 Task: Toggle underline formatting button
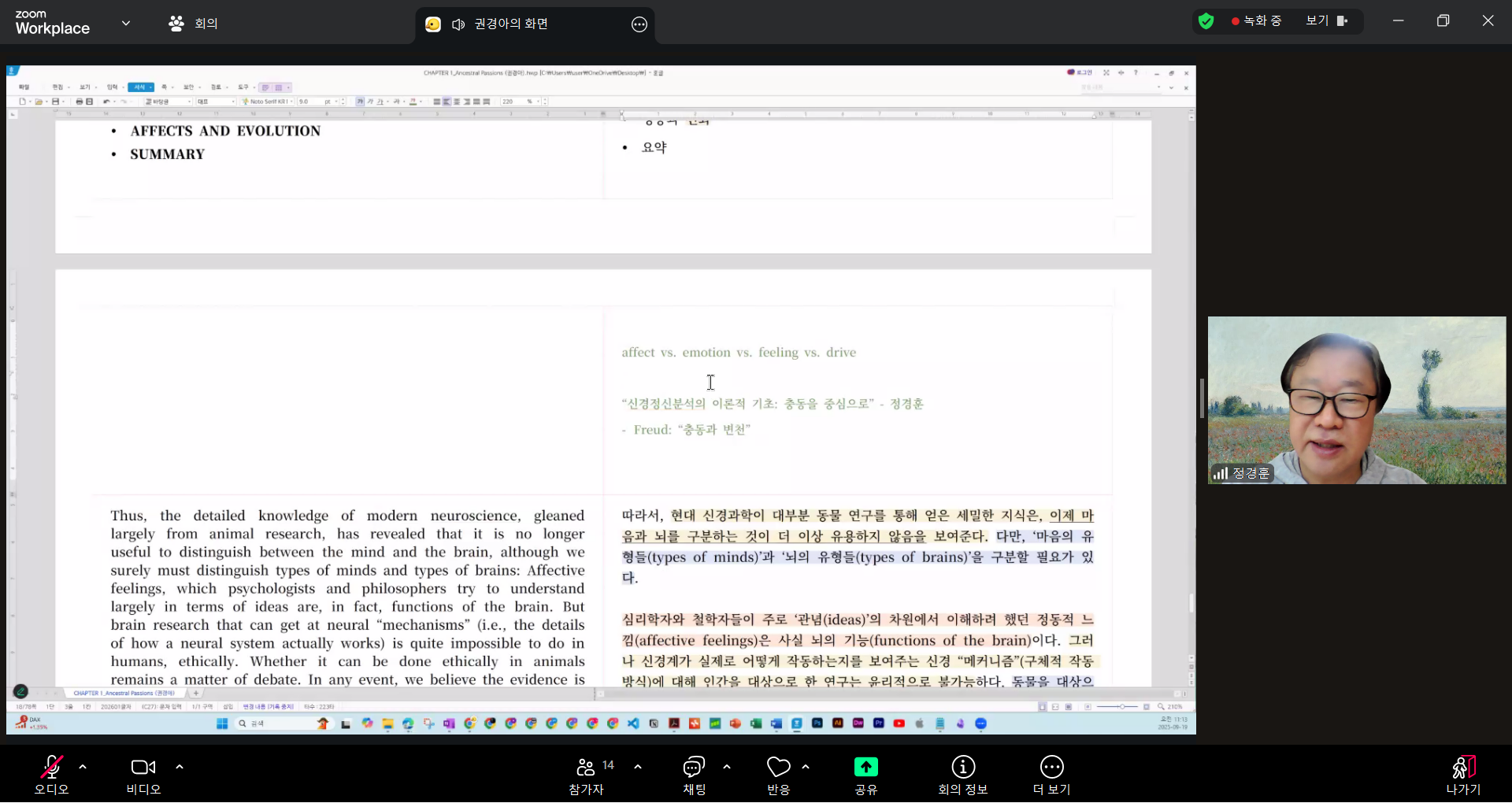coord(380,102)
